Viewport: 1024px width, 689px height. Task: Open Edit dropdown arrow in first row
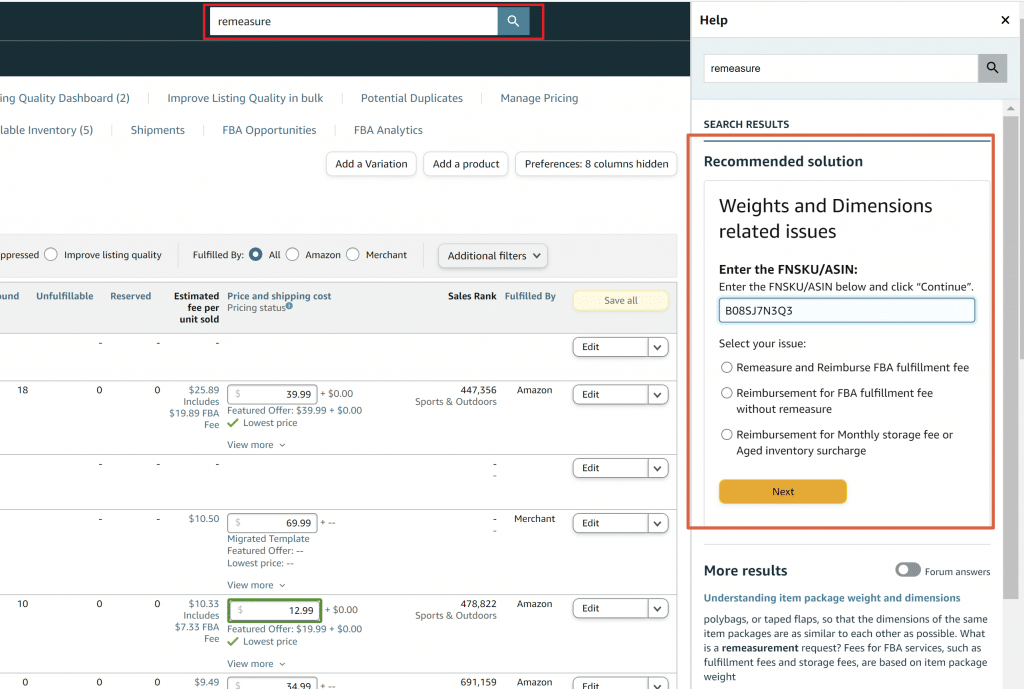pos(658,347)
